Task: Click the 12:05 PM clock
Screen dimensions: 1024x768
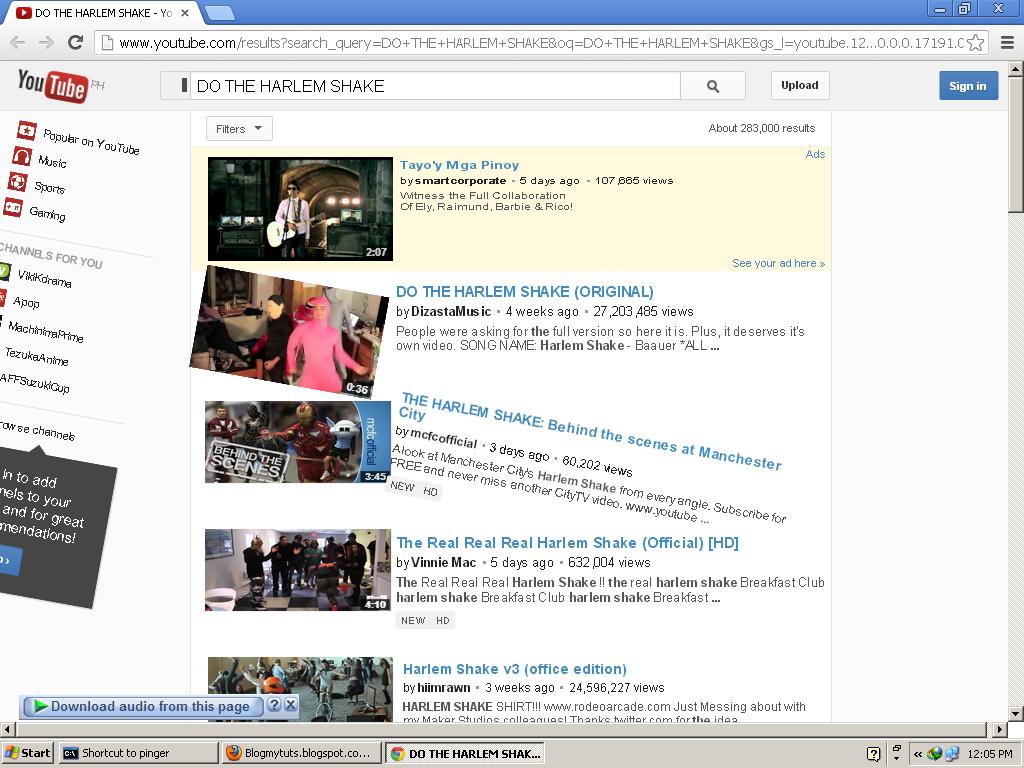Action: [990, 754]
